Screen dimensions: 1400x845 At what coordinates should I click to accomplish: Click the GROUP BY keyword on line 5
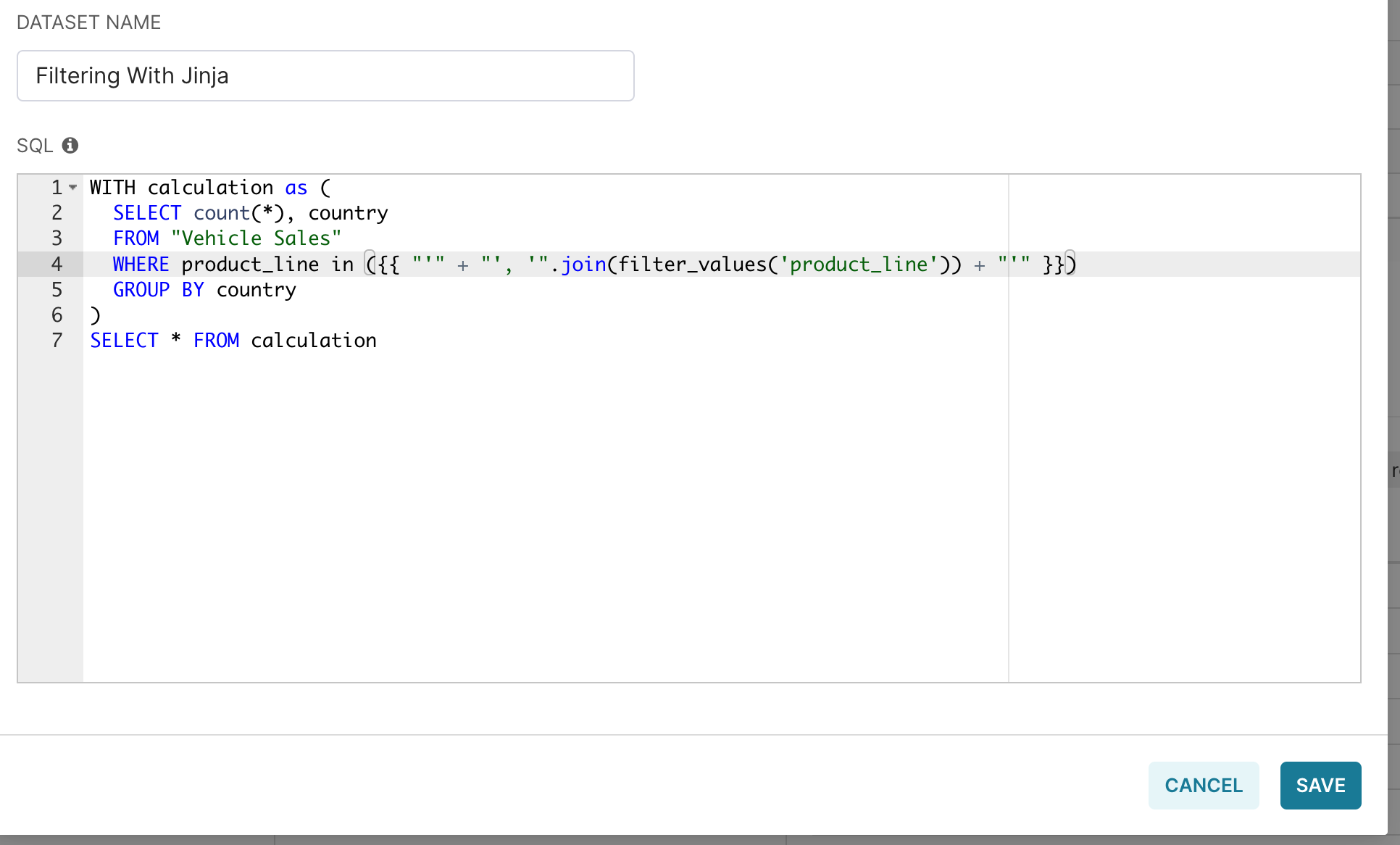[158, 290]
